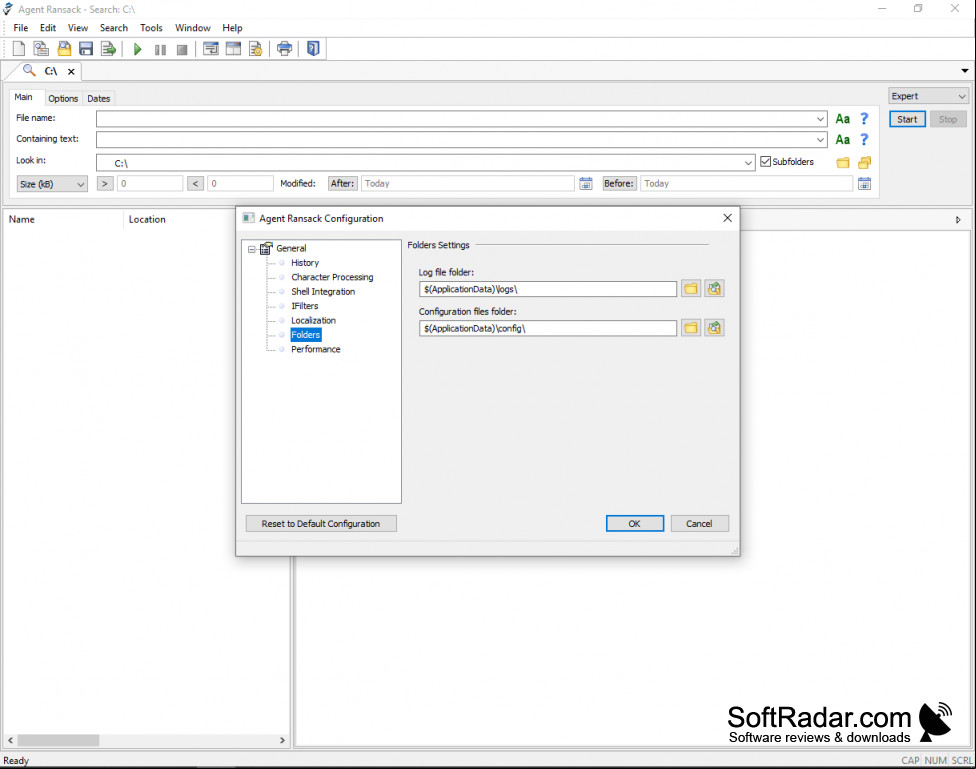Click the New search document icon
The width and height of the screenshot is (976, 769).
19,49
